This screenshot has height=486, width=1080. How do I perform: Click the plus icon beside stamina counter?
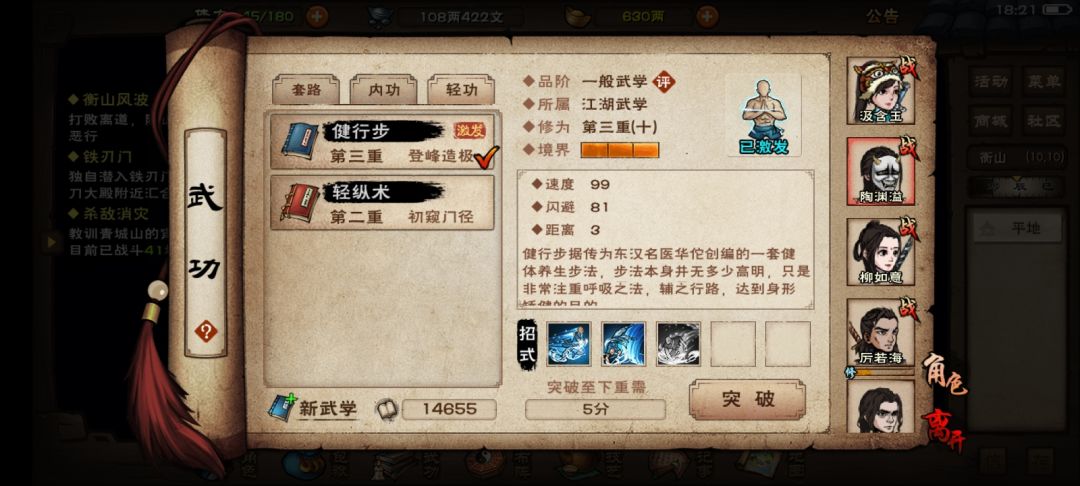click(x=317, y=16)
